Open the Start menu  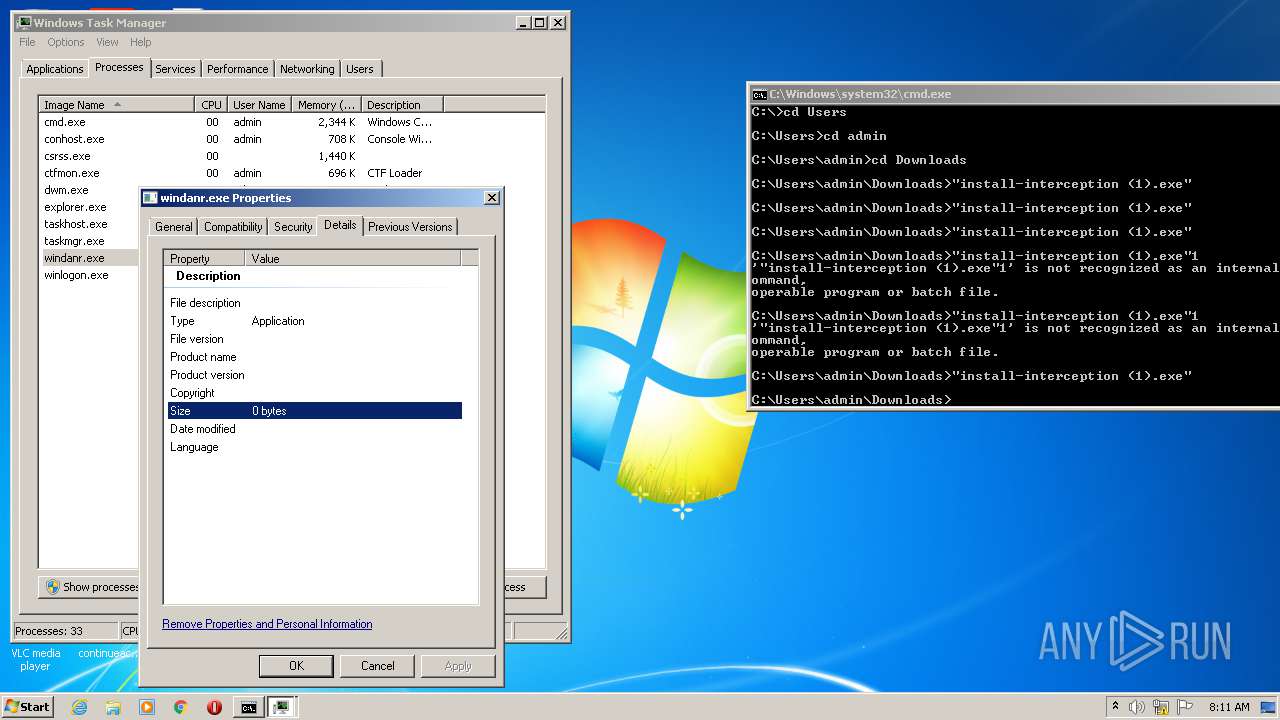point(27,706)
